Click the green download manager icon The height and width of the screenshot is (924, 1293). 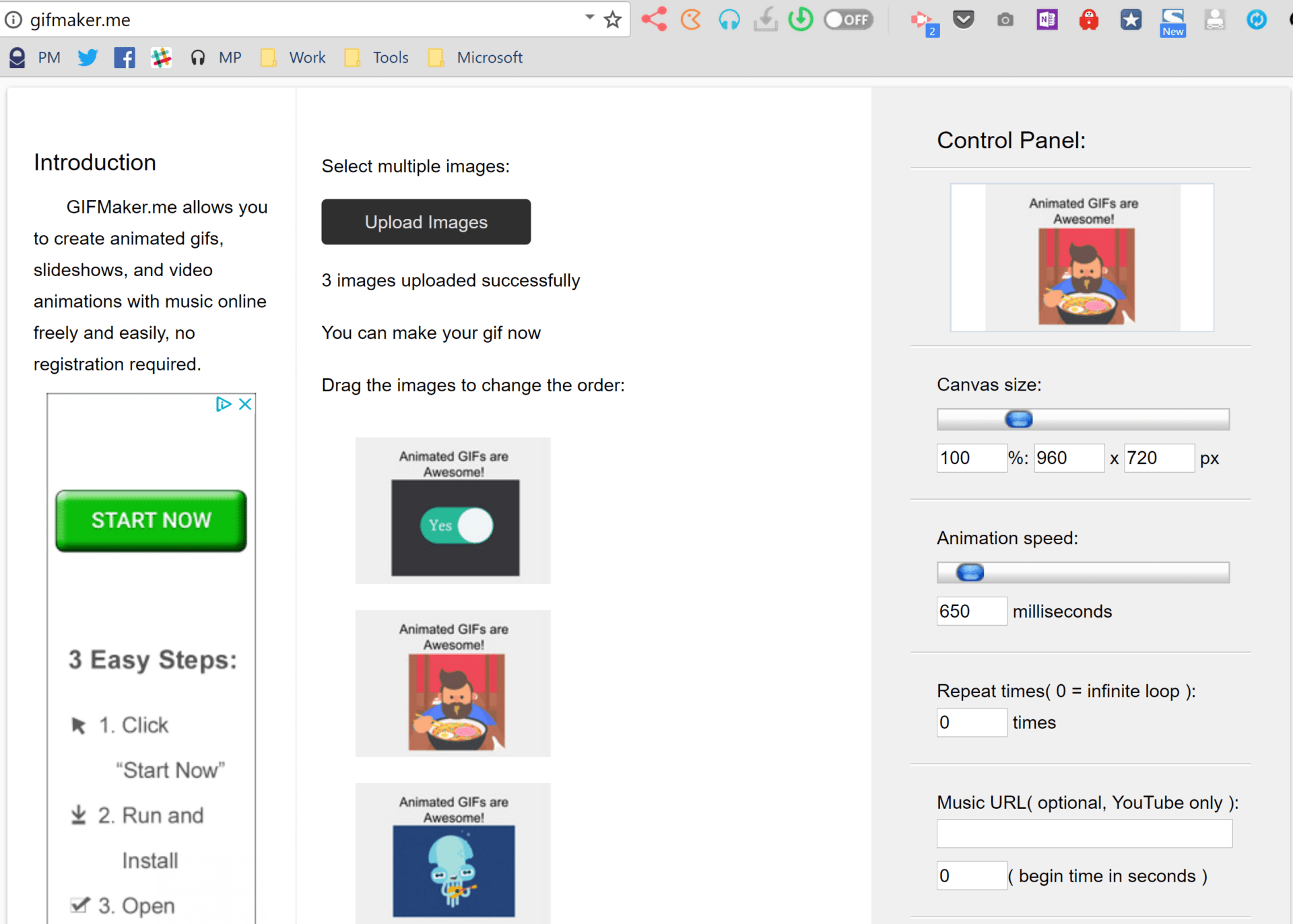click(x=800, y=20)
